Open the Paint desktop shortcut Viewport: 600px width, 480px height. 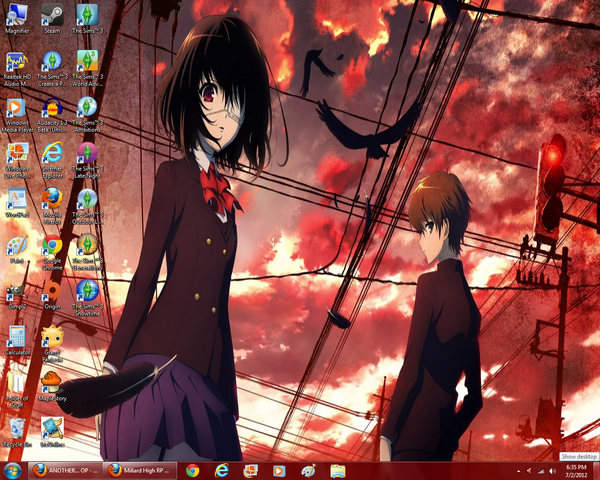point(17,250)
